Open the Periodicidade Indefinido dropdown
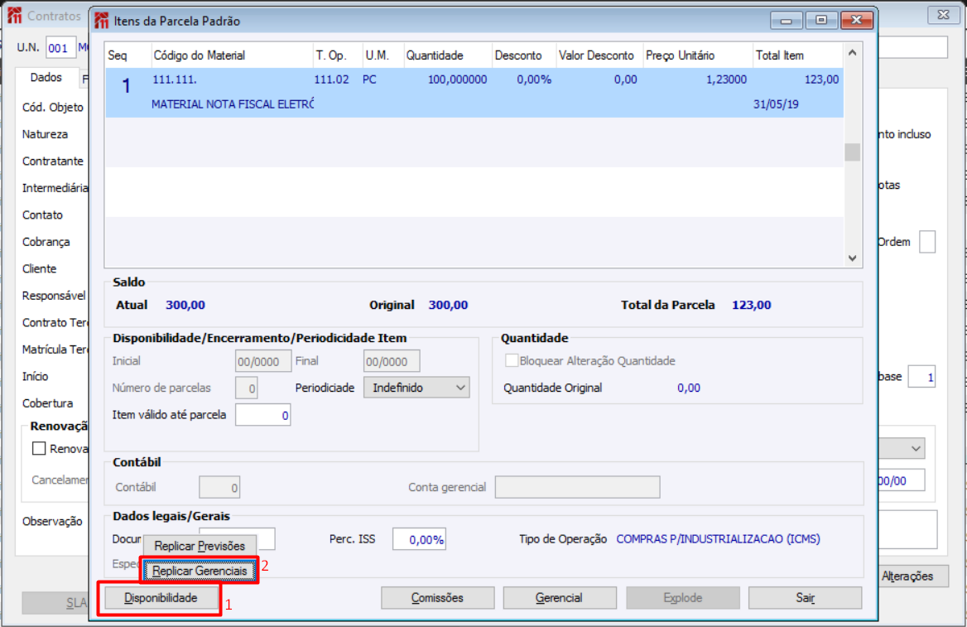Viewport: 967px width, 627px height. (416, 388)
